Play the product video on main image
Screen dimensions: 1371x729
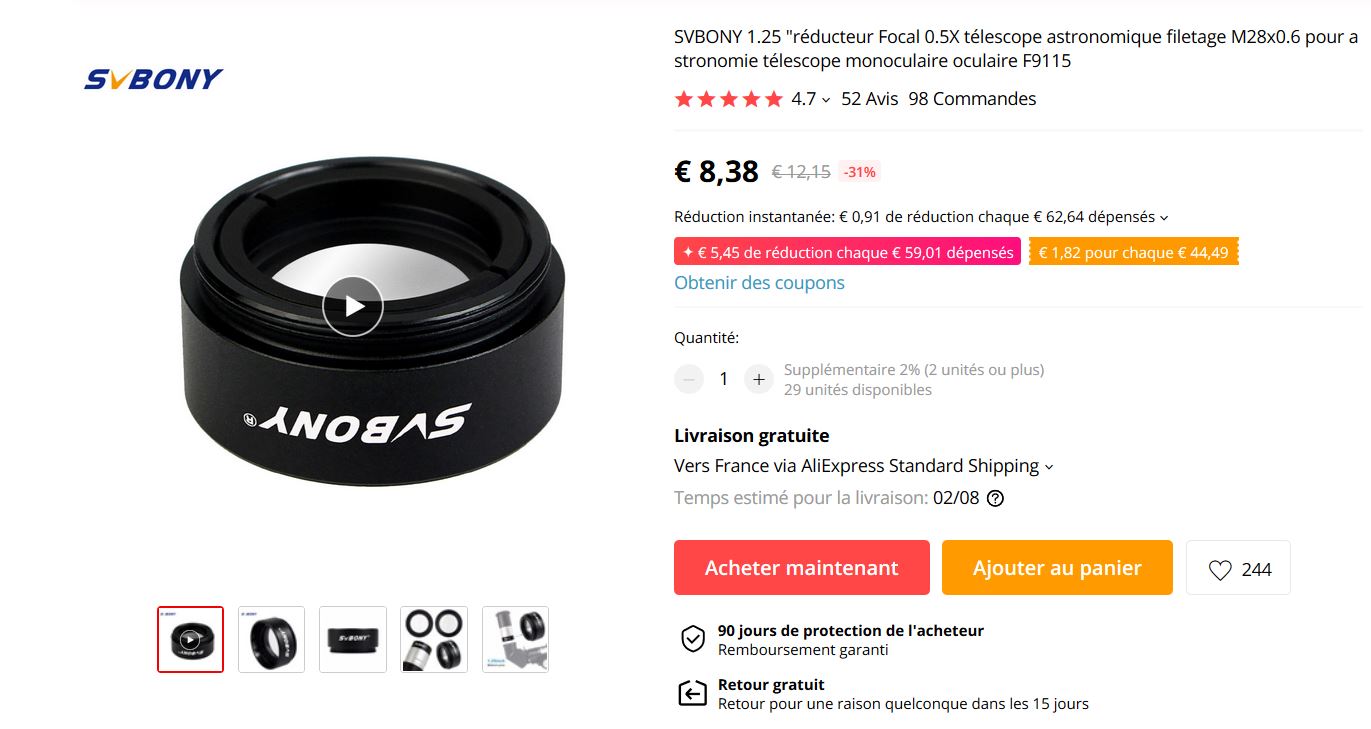click(x=352, y=306)
